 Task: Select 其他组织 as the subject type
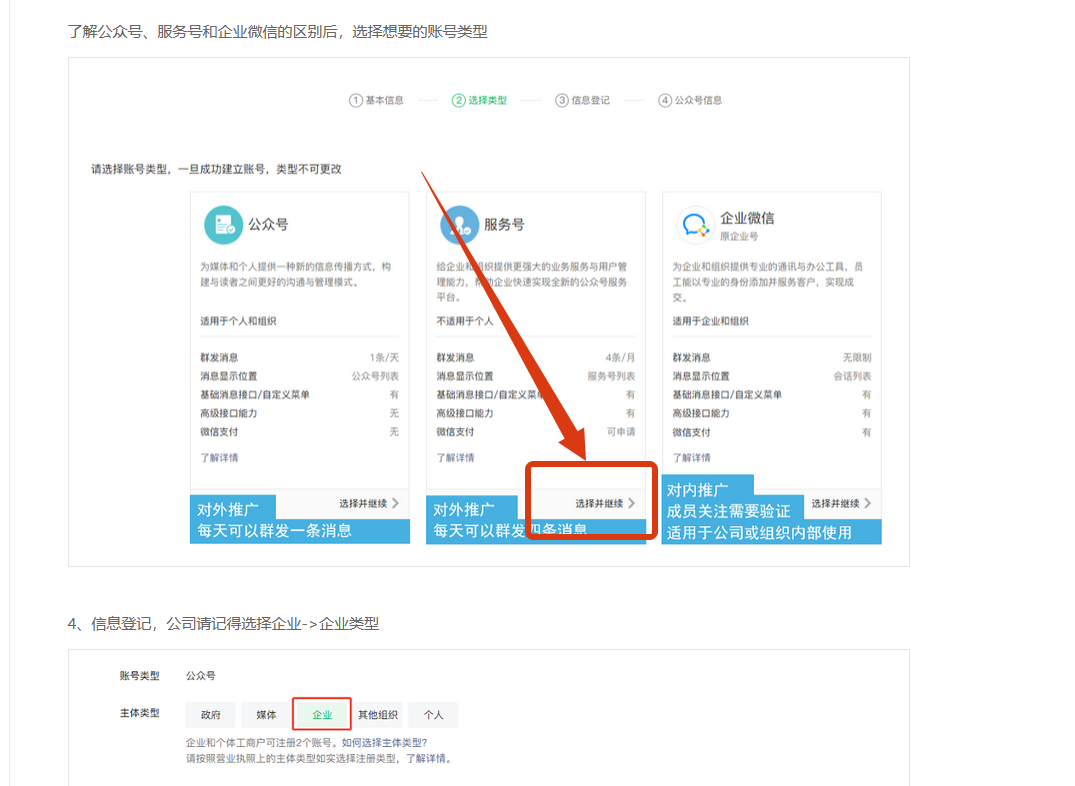tap(378, 715)
